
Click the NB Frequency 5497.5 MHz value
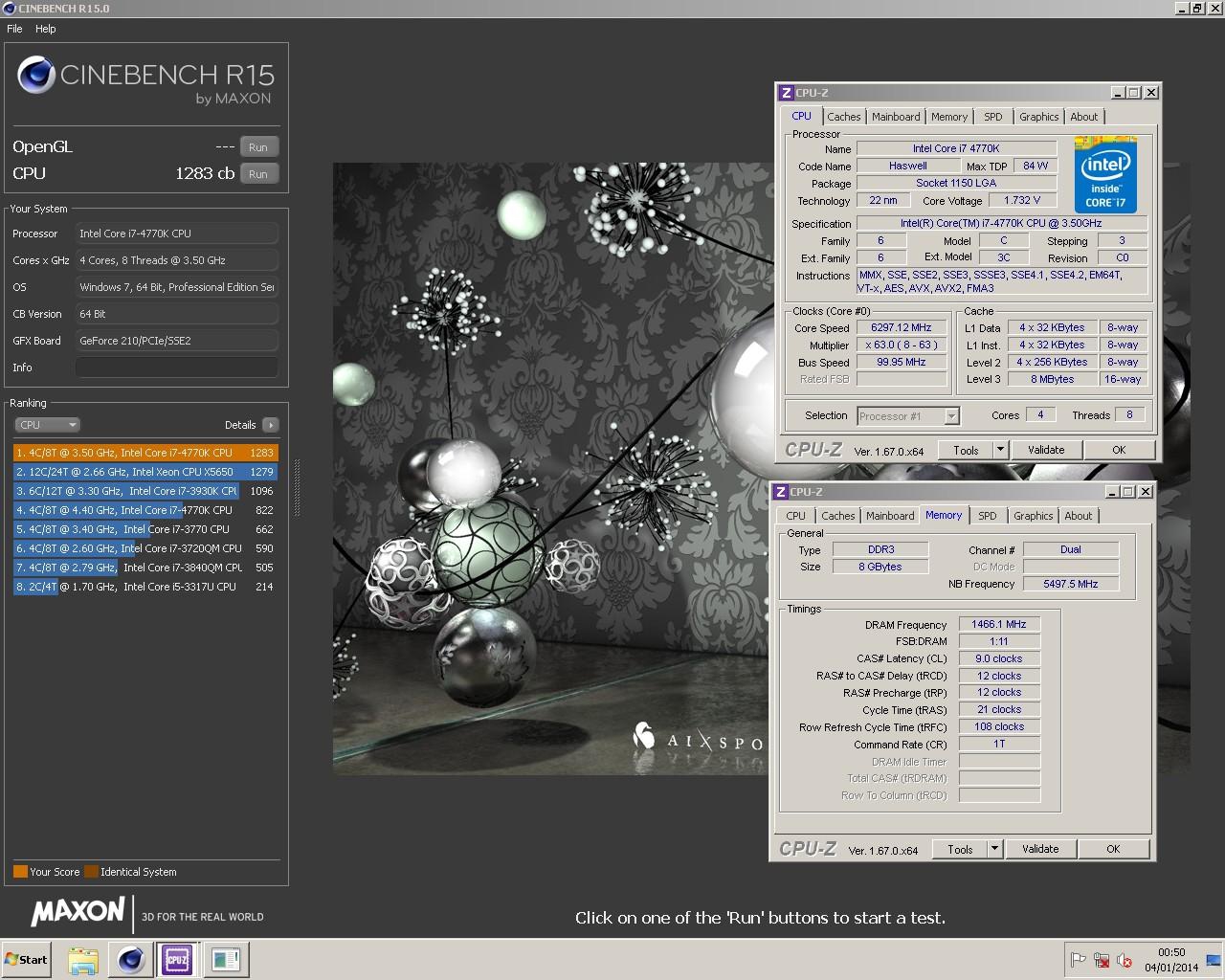[1071, 584]
